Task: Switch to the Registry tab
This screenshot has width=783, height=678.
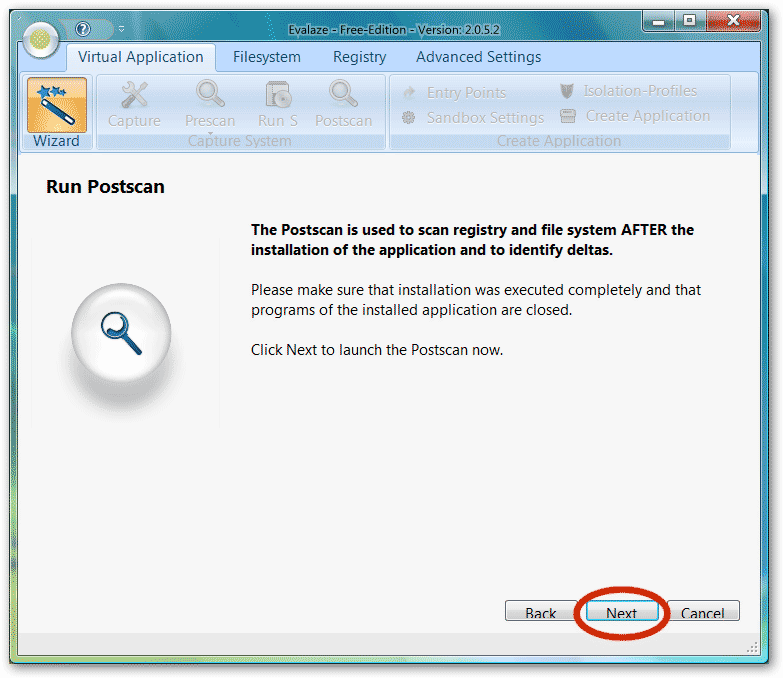Action: pos(360,57)
